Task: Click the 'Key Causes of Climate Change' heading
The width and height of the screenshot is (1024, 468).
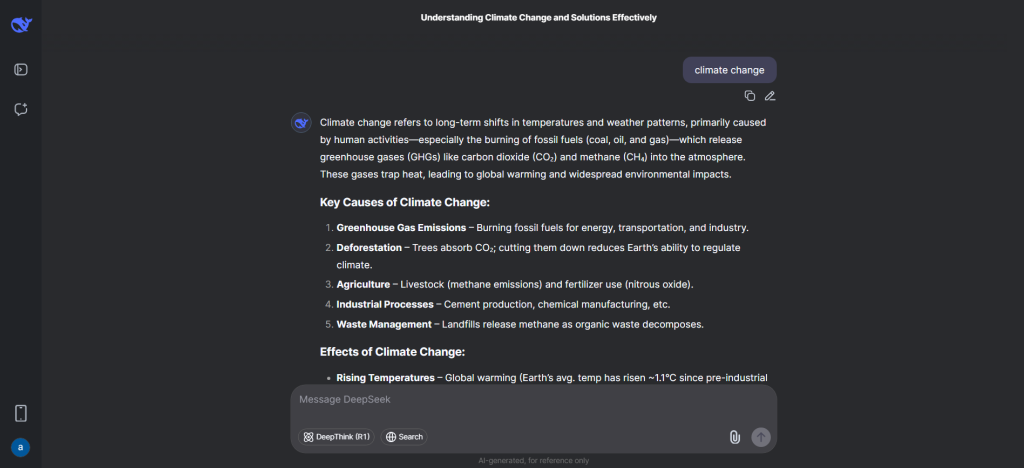Action: tap(405, 202)
